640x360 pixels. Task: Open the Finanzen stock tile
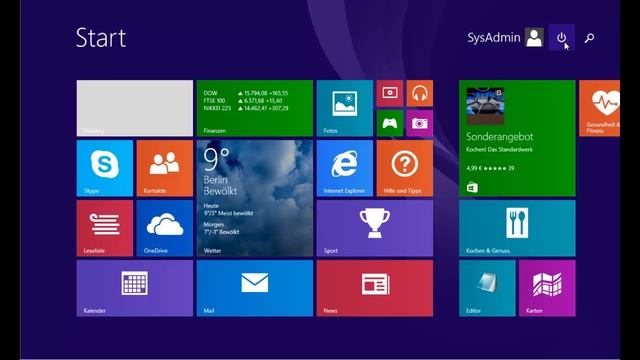[255, 108]
